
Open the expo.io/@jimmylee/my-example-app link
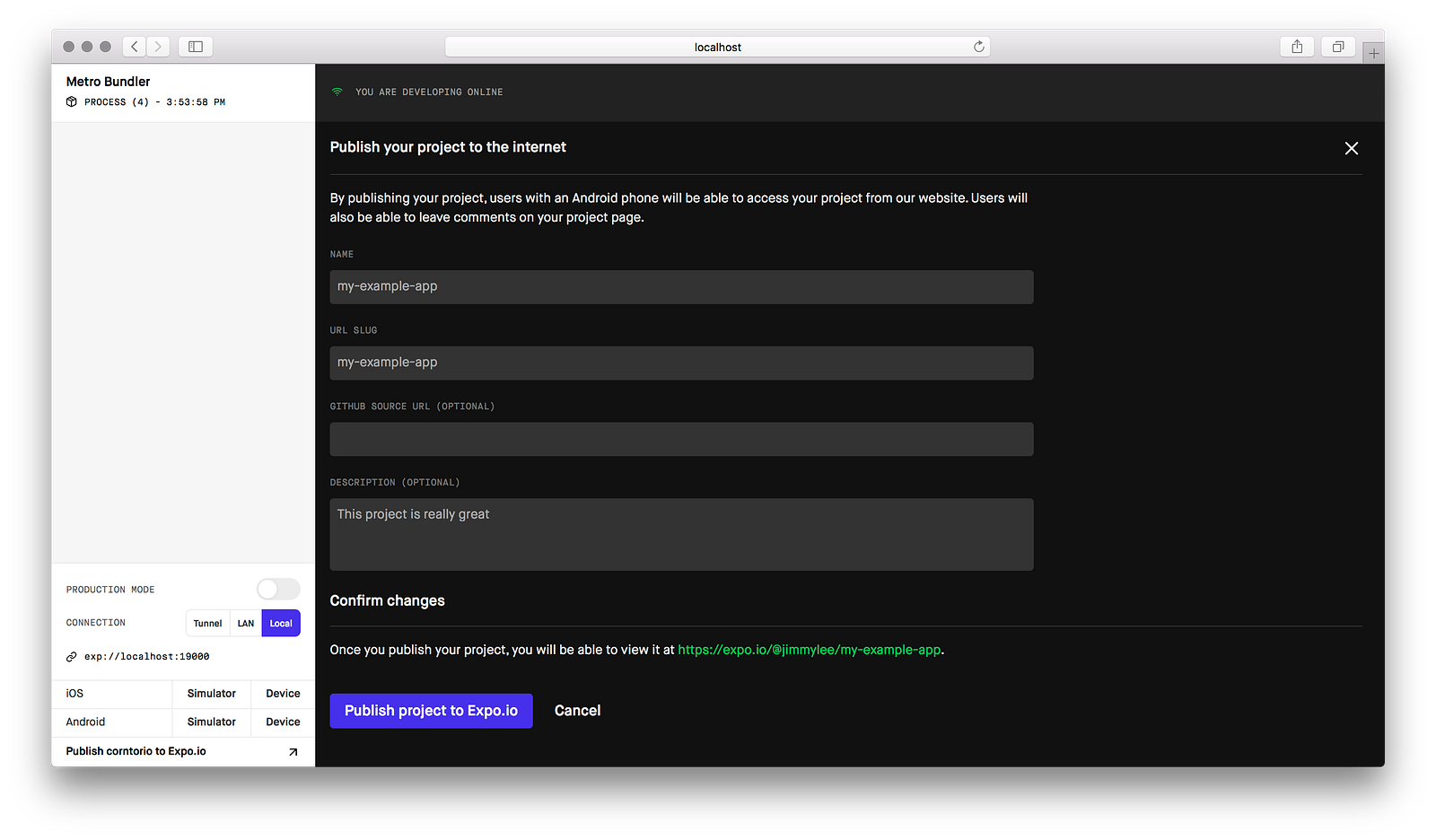810,650
